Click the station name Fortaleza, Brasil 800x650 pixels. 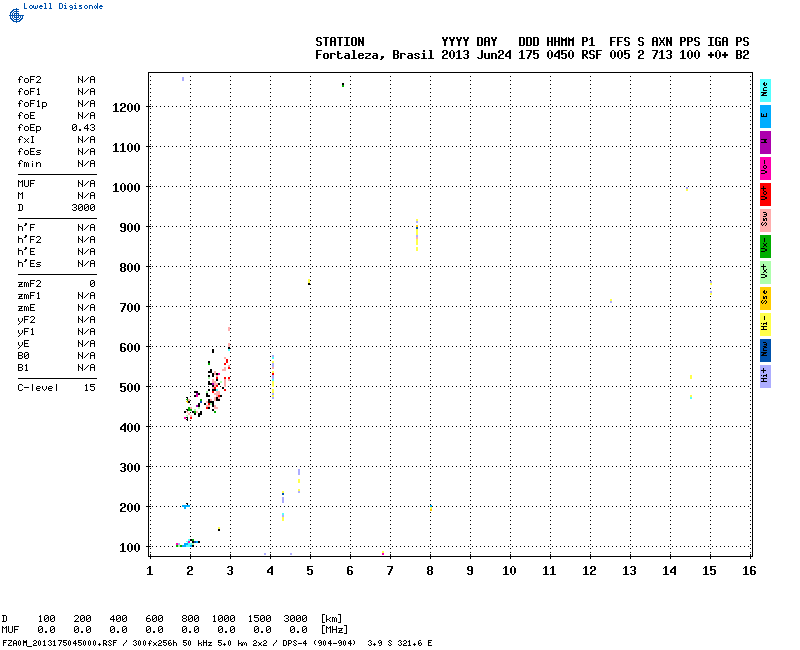click(374, 55)
